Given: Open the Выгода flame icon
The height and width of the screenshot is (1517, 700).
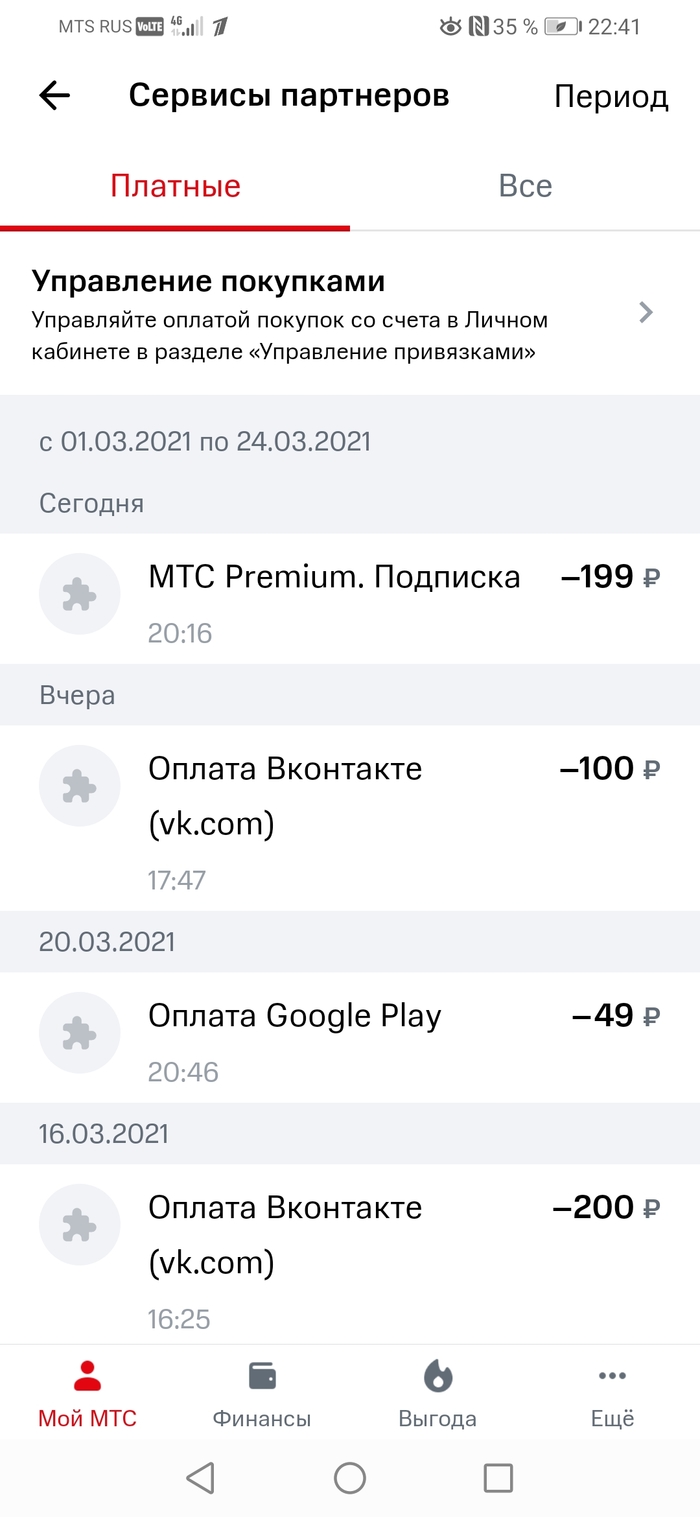Looking at the screenshot, I should [x=437, y=1377].
